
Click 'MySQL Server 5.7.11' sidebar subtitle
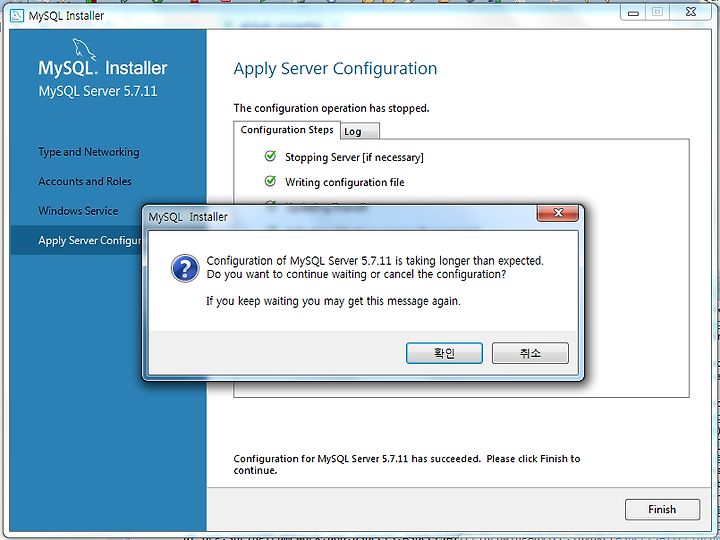[x=98, y=91]
